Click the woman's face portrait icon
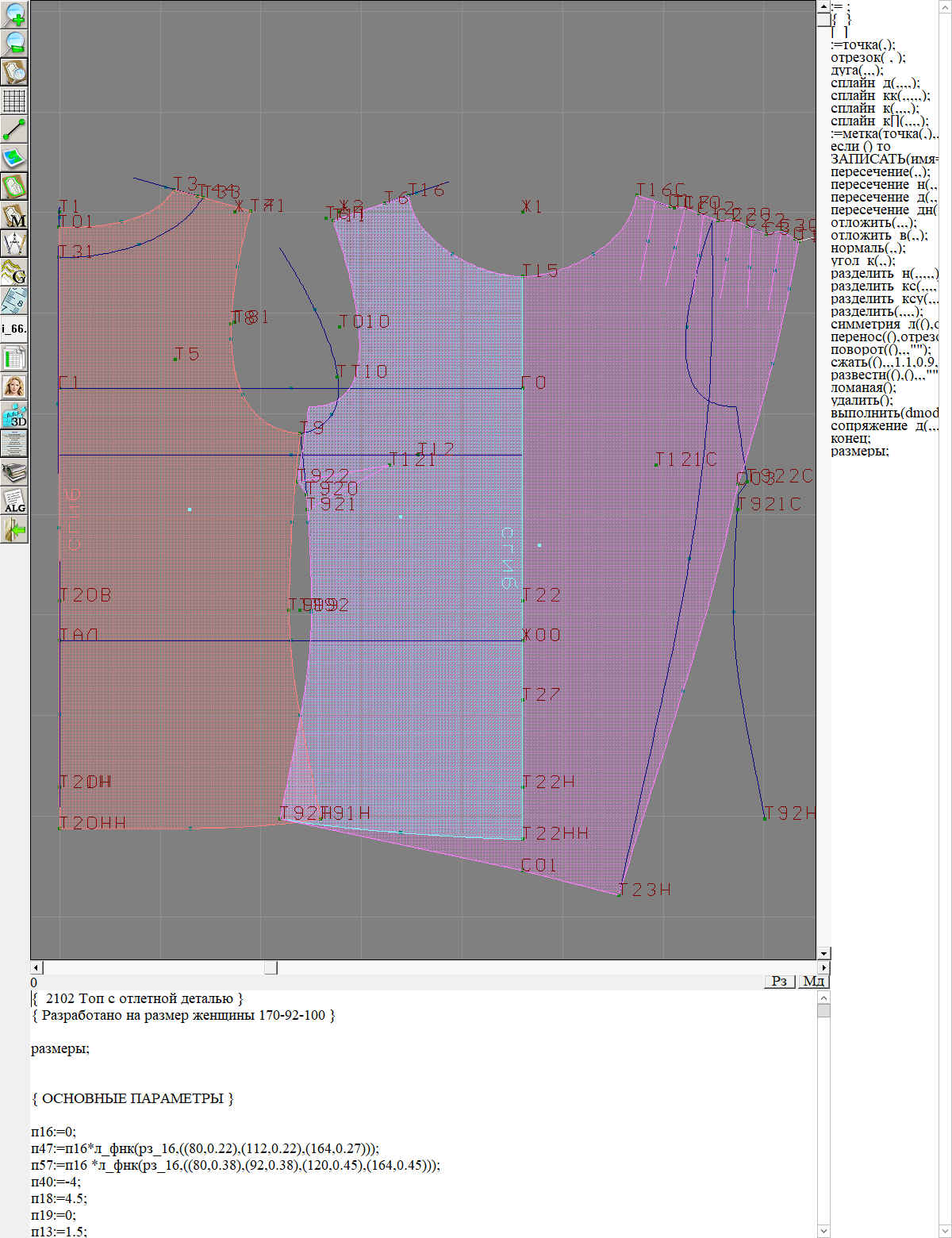Viewport: 952px width, 1238px height. (14, 386)
